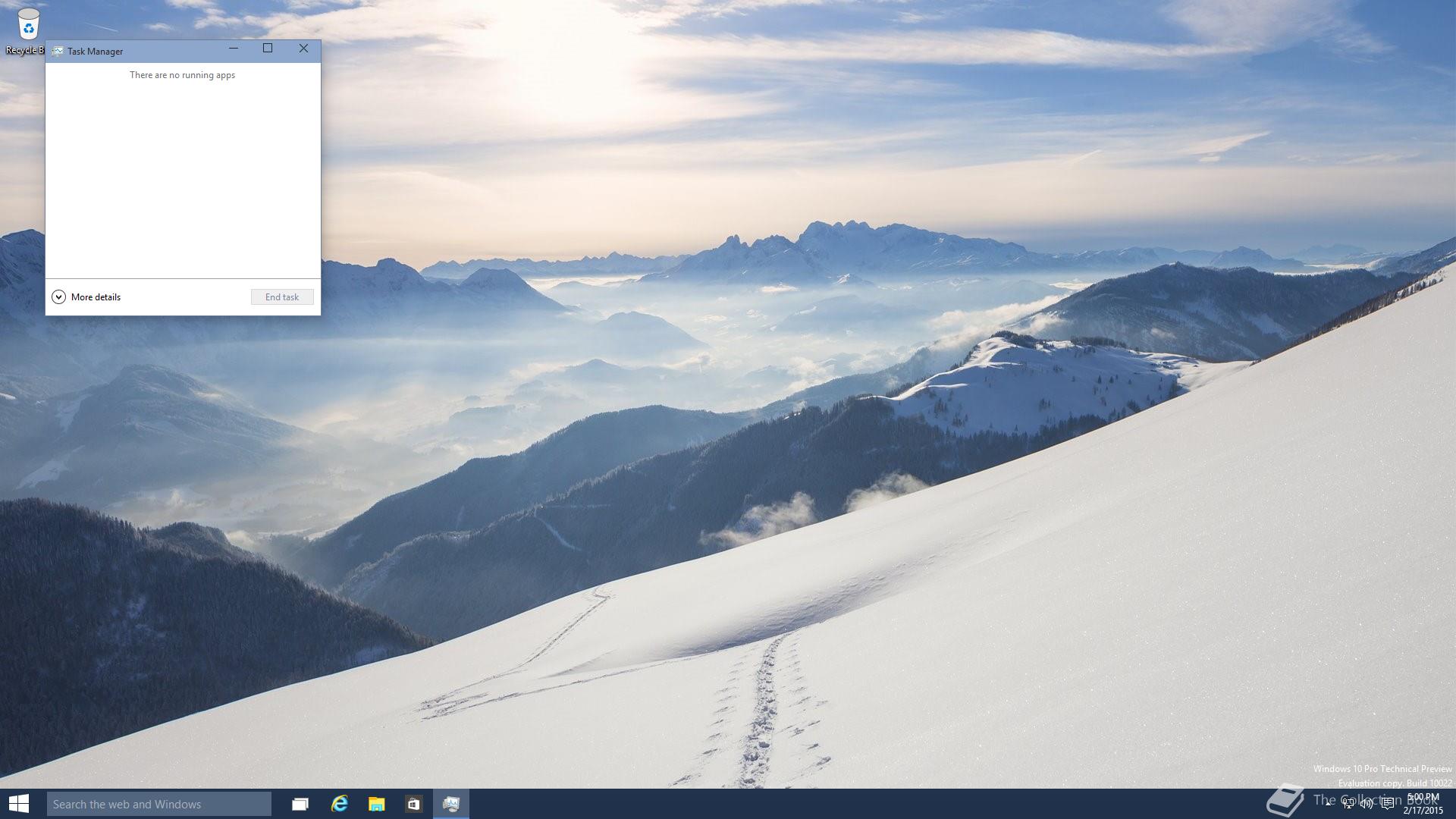
Task: Launch Internet Explorer from the taskbar
Action: coord(339,804)
